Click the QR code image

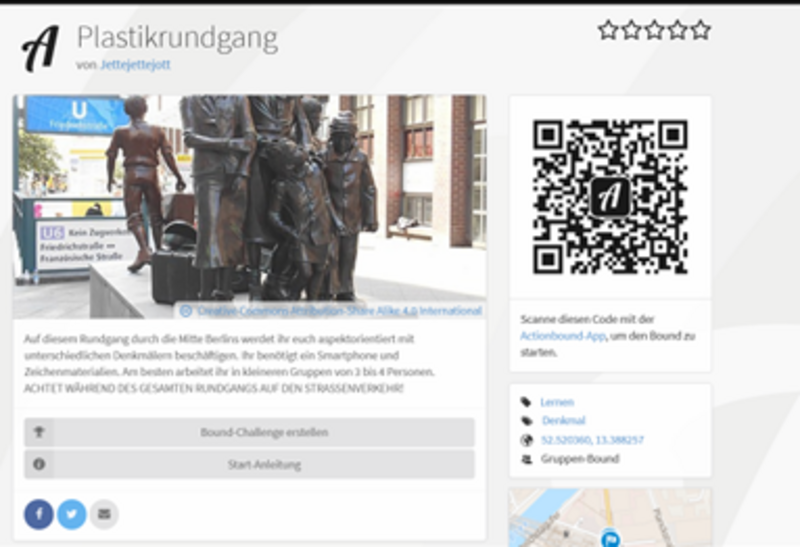[610, 196]
